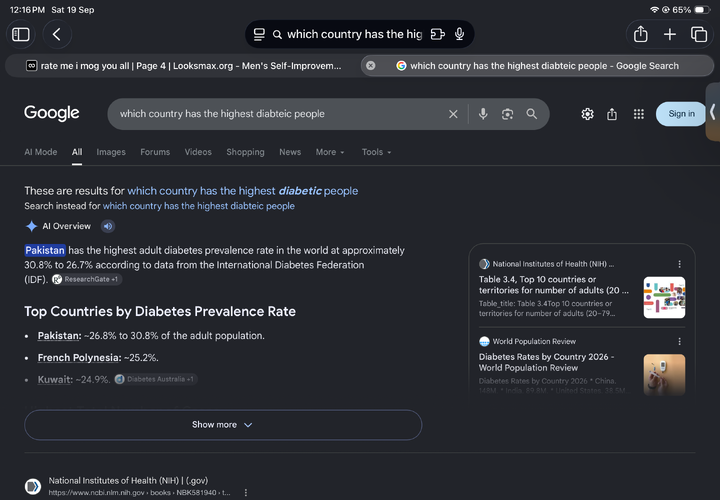Open NIH result three-dot options
Image resolution: width=720 pixels, height=500 pixels.
[246, 493]
